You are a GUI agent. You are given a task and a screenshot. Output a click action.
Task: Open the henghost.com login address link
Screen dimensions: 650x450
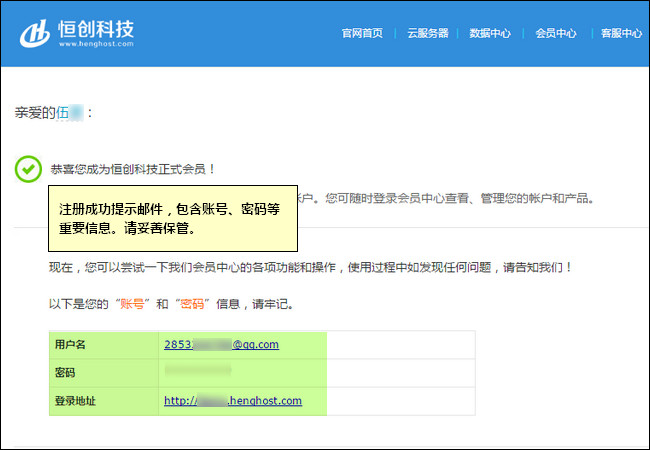coord(232,401)
